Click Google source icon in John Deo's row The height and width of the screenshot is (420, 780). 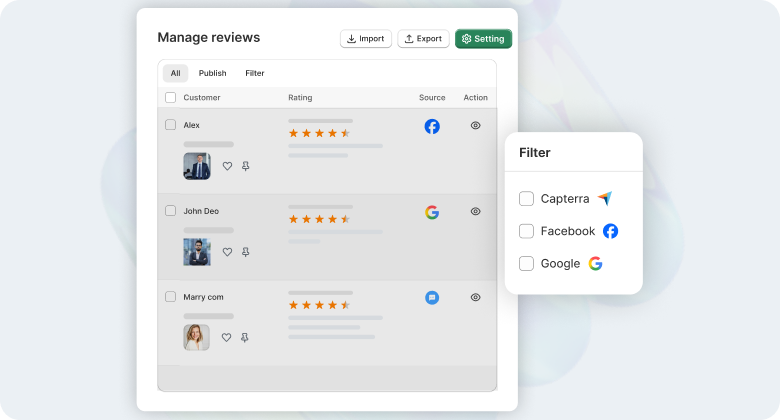click(x=432, y=212)
